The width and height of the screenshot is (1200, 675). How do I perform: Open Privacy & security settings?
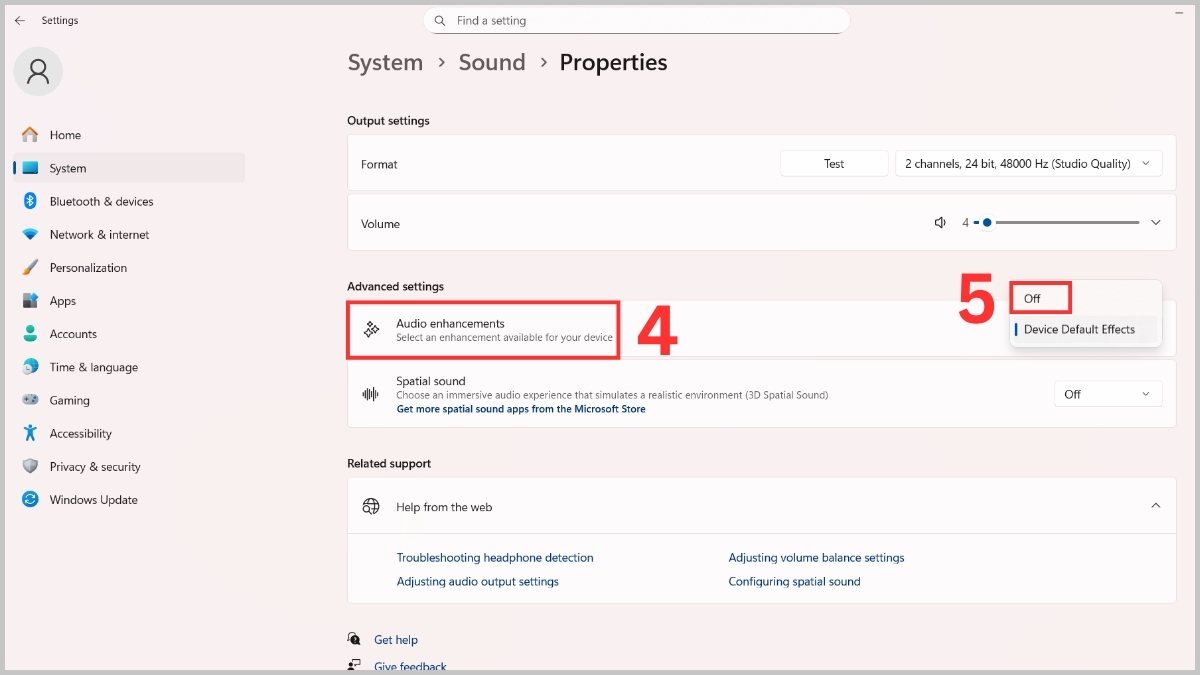click(x=95, y=466)
